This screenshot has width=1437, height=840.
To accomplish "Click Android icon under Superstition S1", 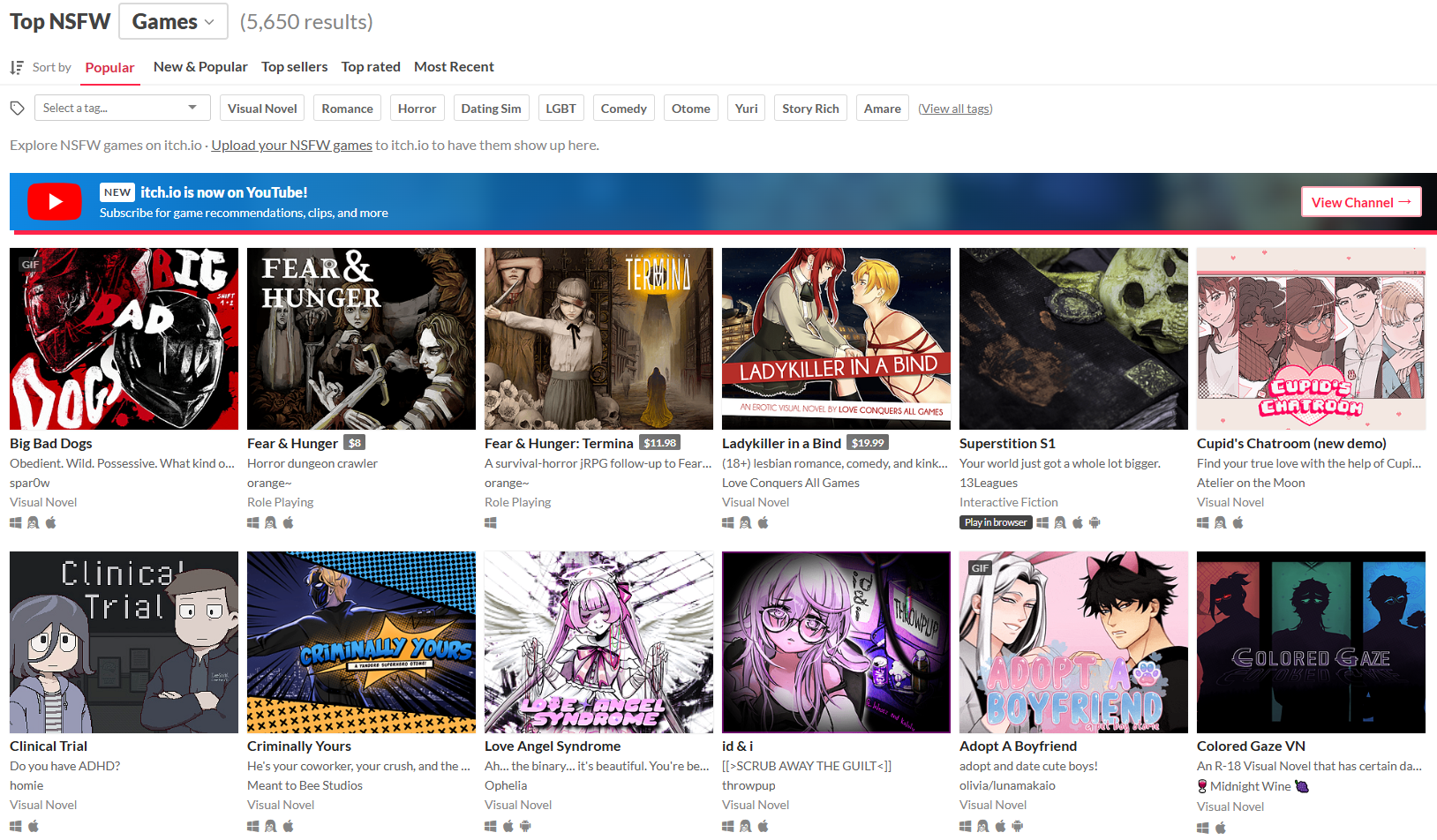I will 1095,522.
